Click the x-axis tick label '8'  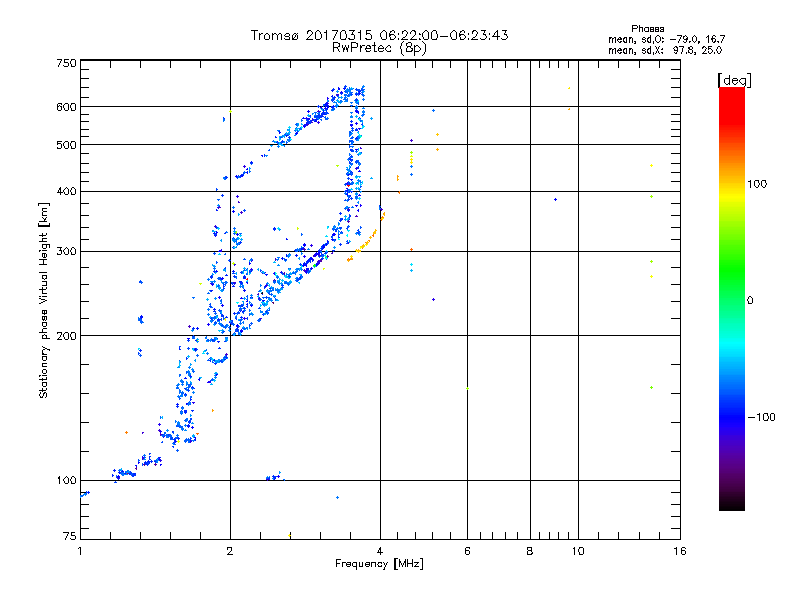pyautogui.click(x=530, y=551)
